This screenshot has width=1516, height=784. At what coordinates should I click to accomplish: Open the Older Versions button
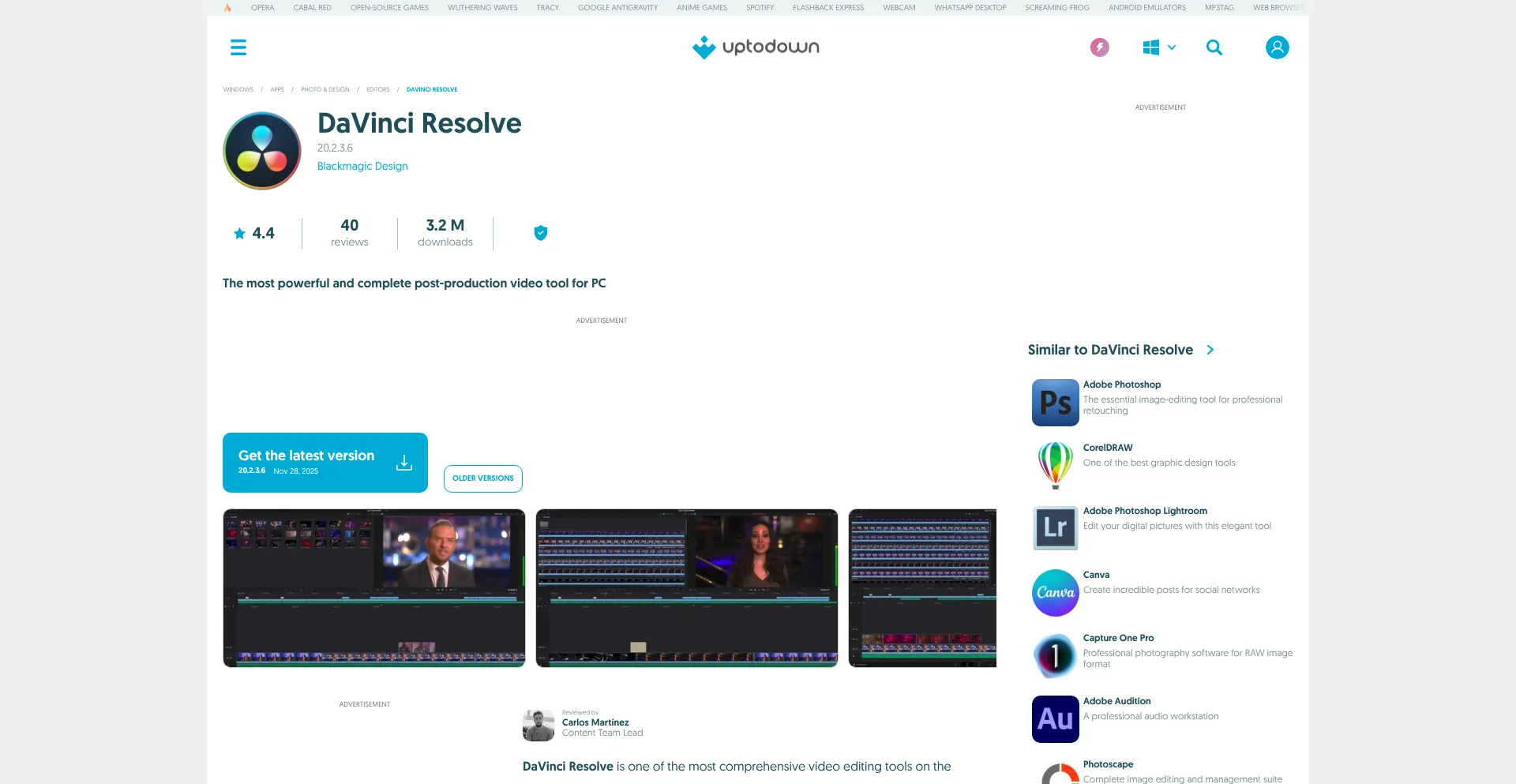pyautogui.click(x=482, y=478)
